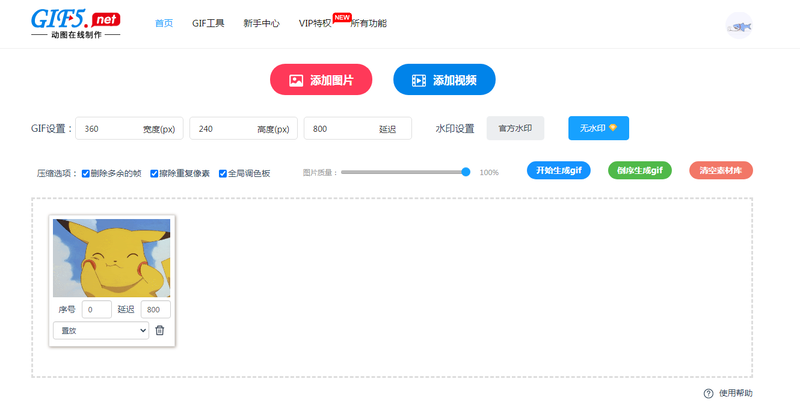Click 开始生成gif button

pos(559,170)
